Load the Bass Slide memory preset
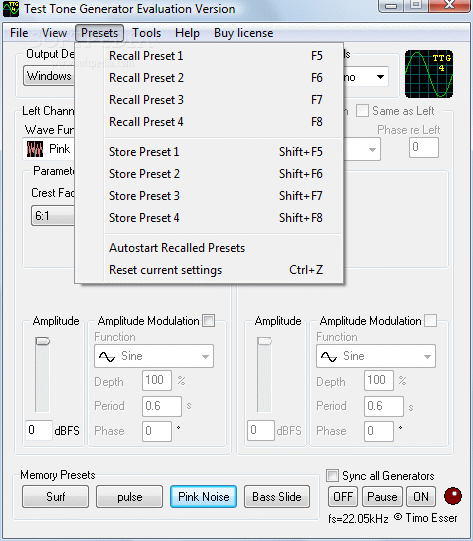This screenshot has height=541, width=473. click(x=277, y=497)
